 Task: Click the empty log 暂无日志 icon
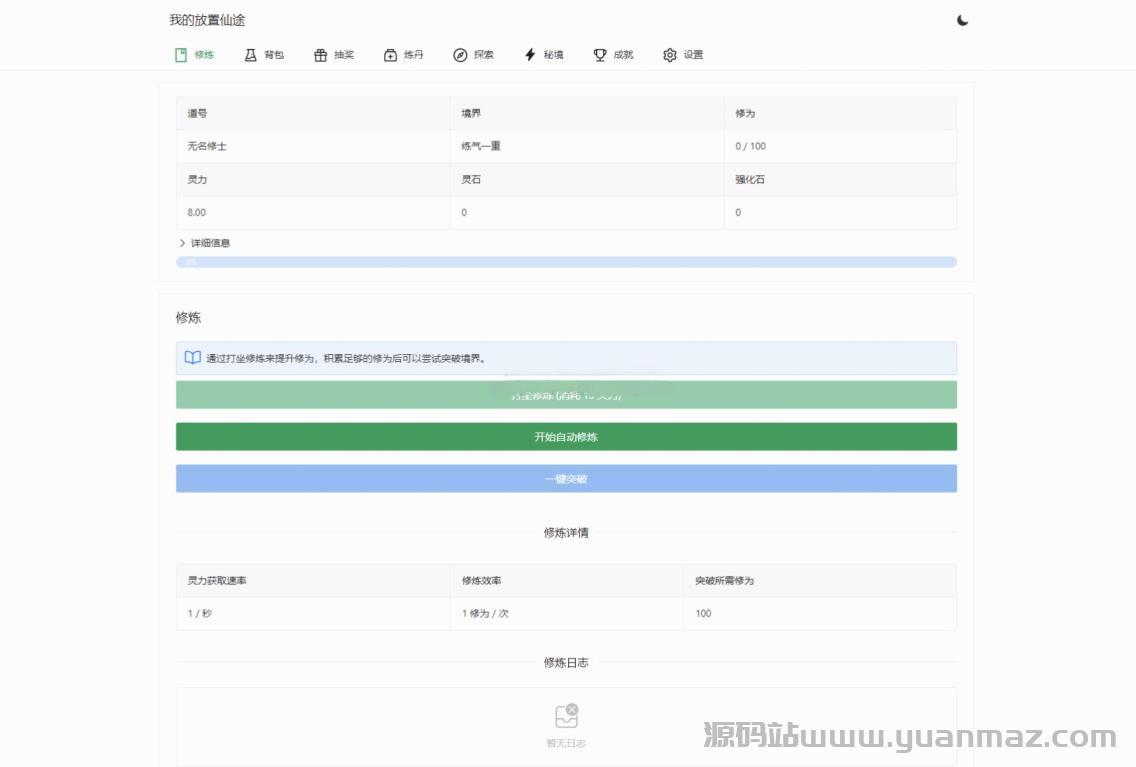pyautogui.click(x=566, y=716)
